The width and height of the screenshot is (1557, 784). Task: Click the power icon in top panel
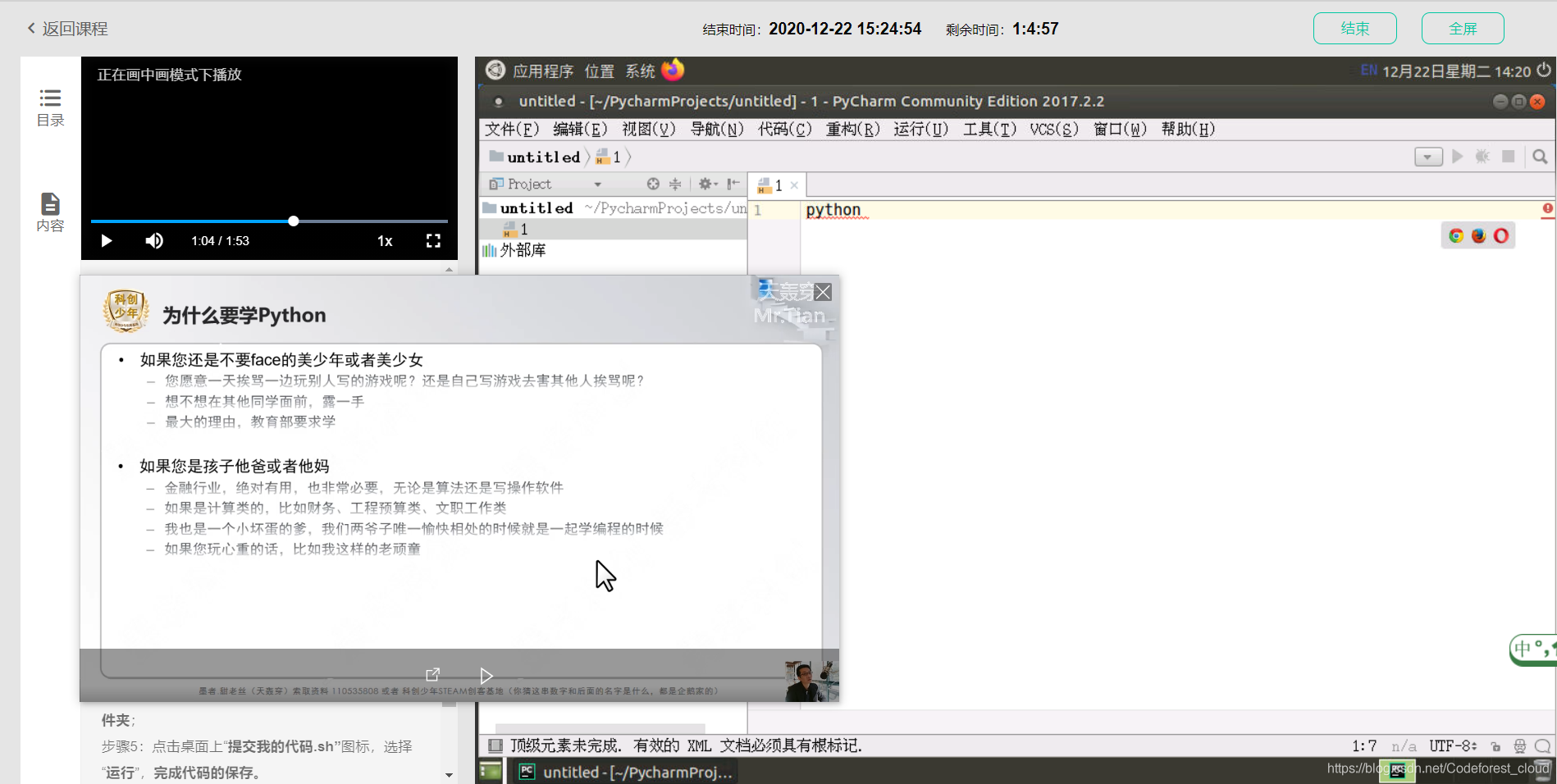[x=1544, y=71]
